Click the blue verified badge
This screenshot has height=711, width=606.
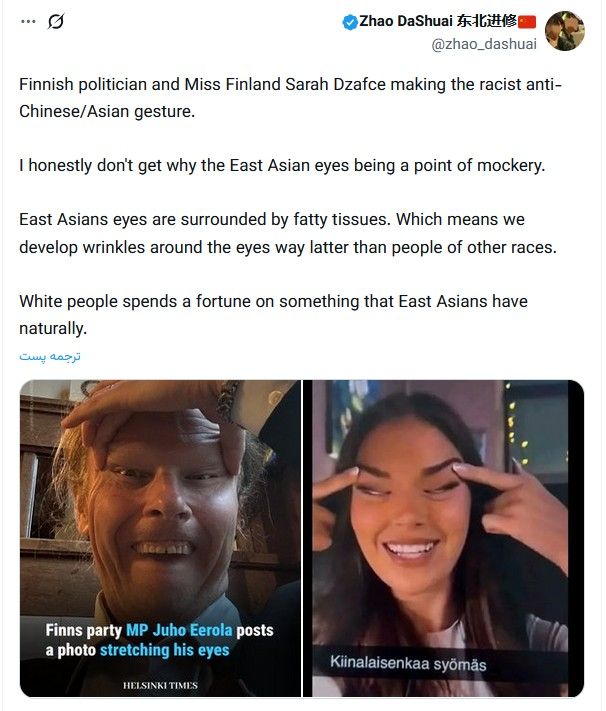[x=350, y=22]
